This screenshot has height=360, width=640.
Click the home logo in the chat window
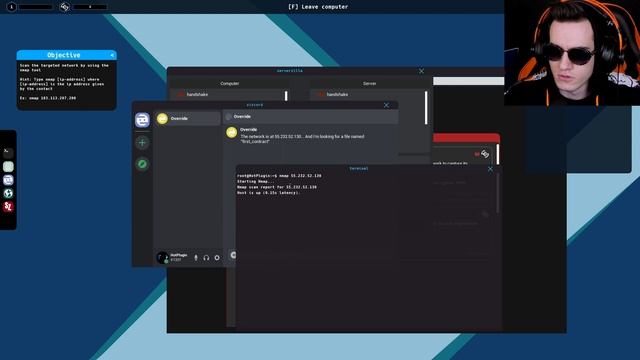[142, 120]
